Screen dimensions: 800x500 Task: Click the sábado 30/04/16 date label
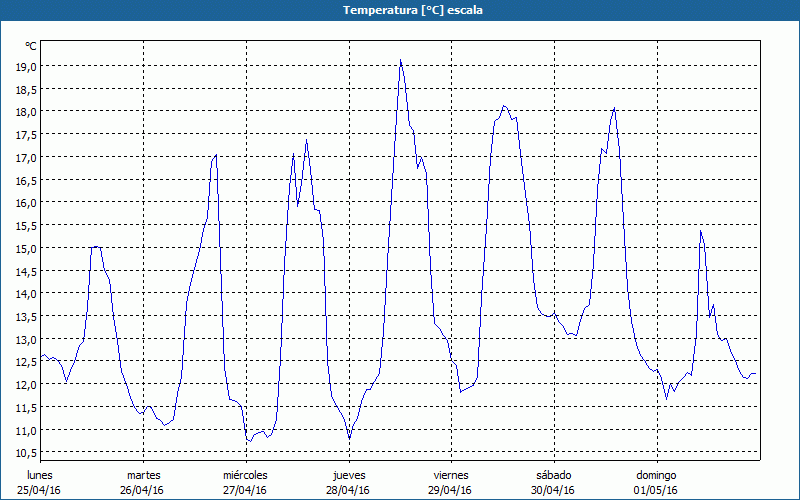click(x=554, y=483)
